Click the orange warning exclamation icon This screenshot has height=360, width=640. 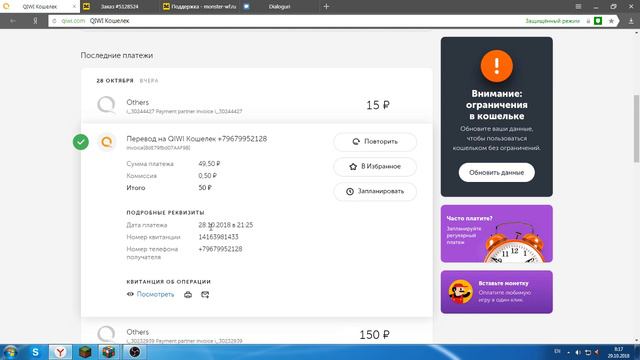tap(496, 66)
